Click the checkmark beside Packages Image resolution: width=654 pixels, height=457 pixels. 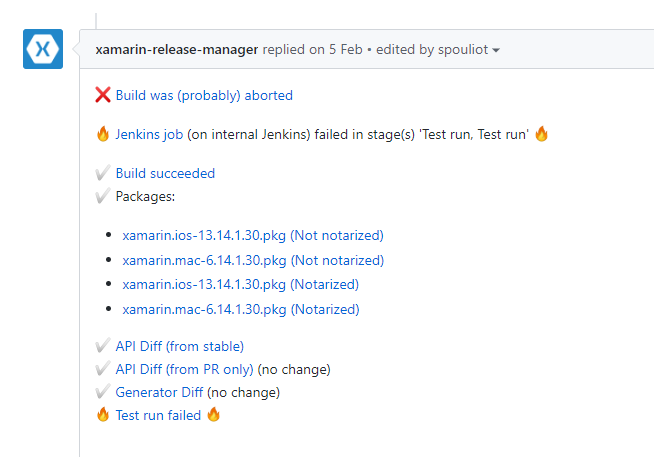coord(102,196)
